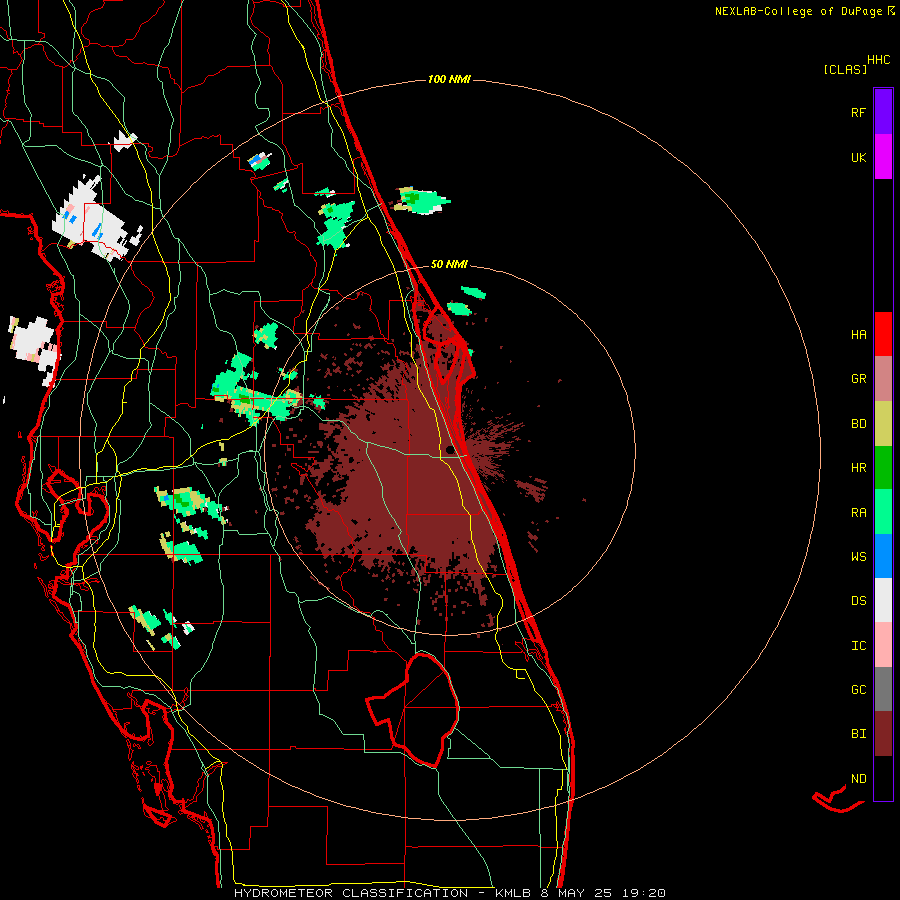Click the ND legend label

(x=858, y=779)
